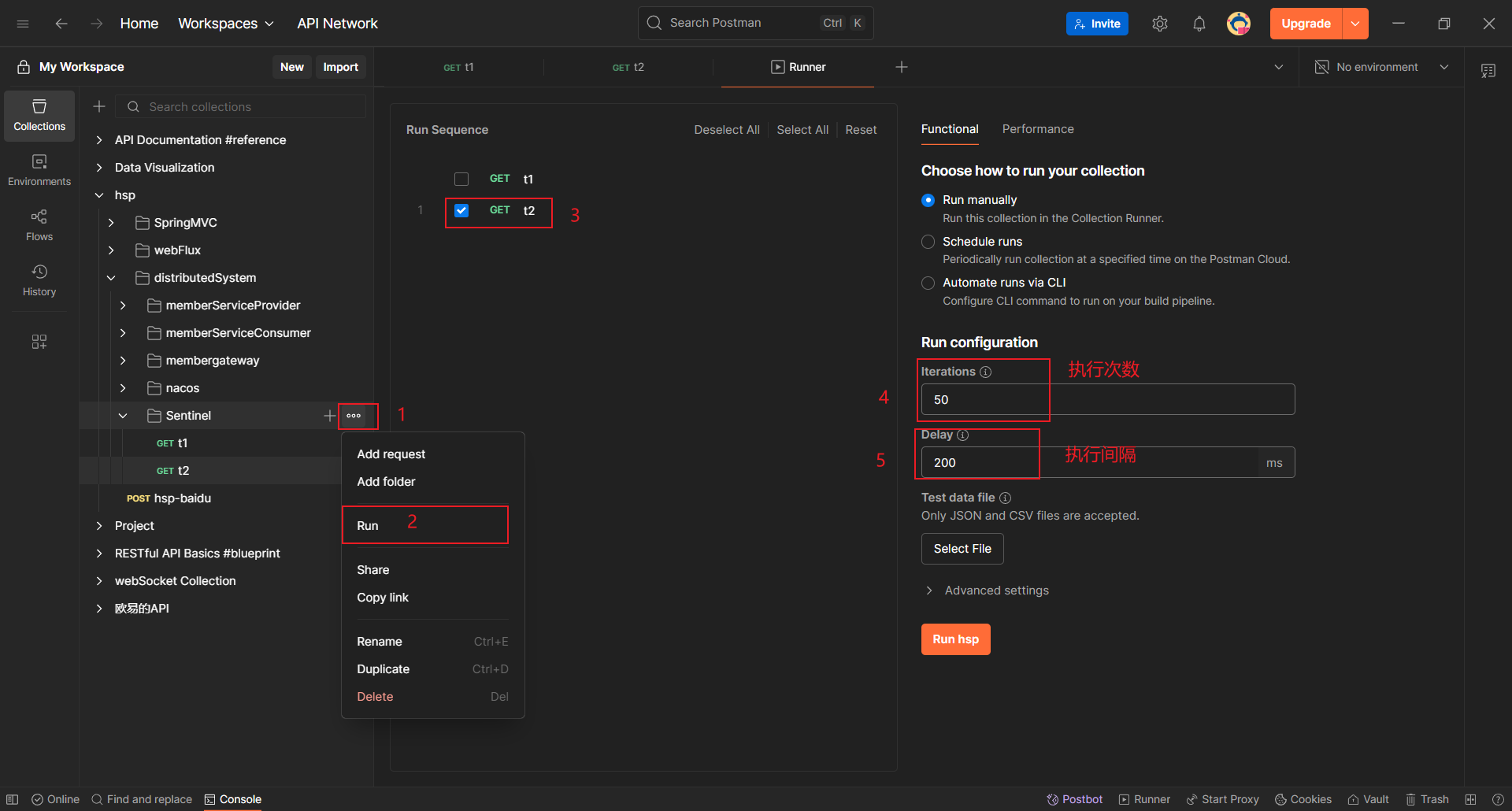Screen dimensions: 1512x811
Task: Open Cookies from the status bar
Action: click(x=1303, y=799)
